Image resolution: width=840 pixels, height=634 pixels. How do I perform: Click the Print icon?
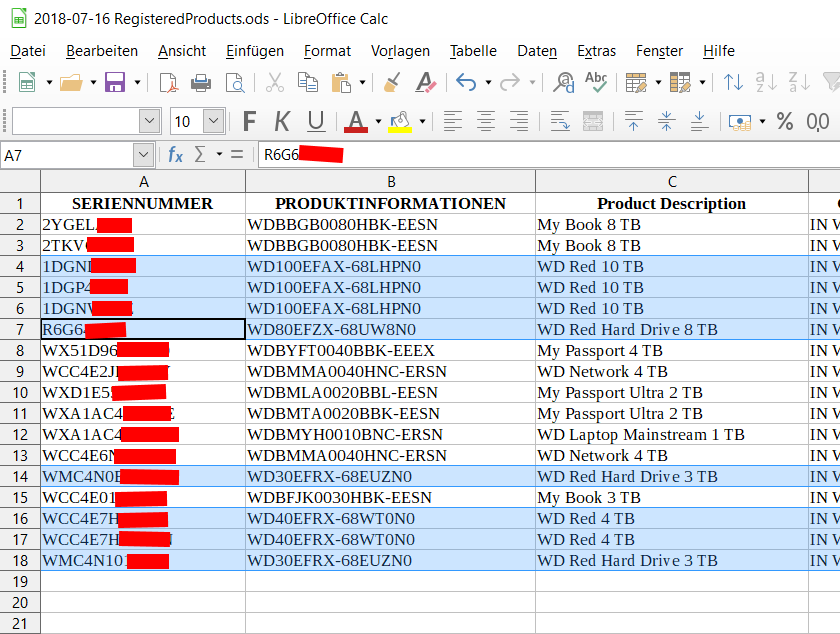[x=201, y=83]
